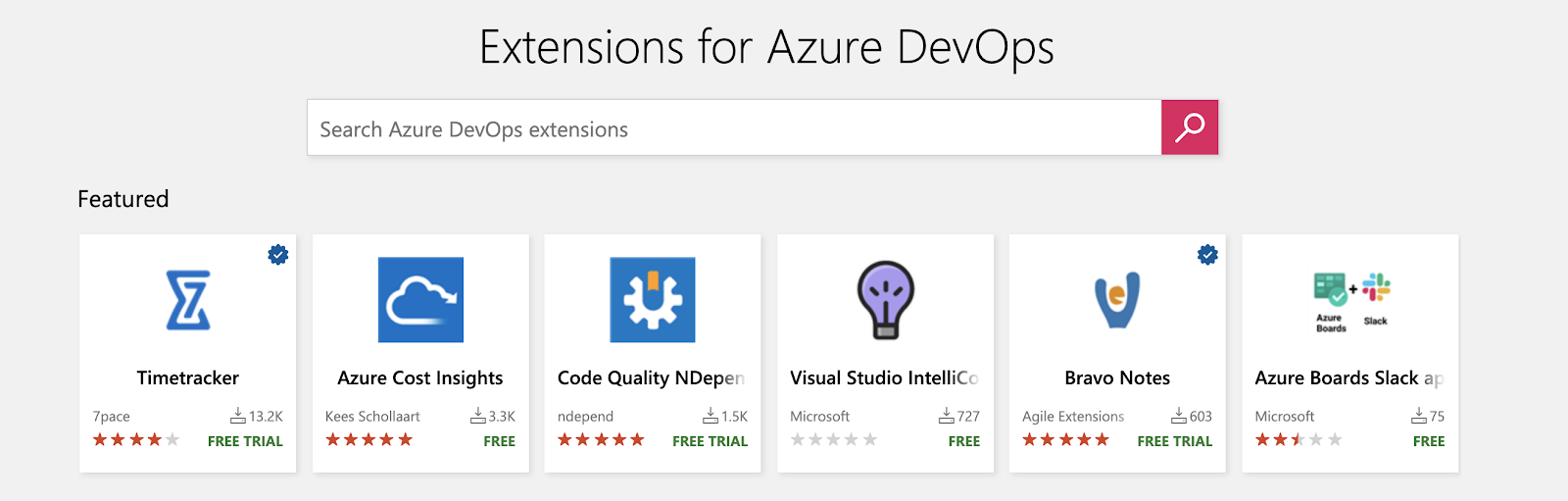
Task: Click the Kees Schollaart publisher name
Action: [x=372, y=417]
